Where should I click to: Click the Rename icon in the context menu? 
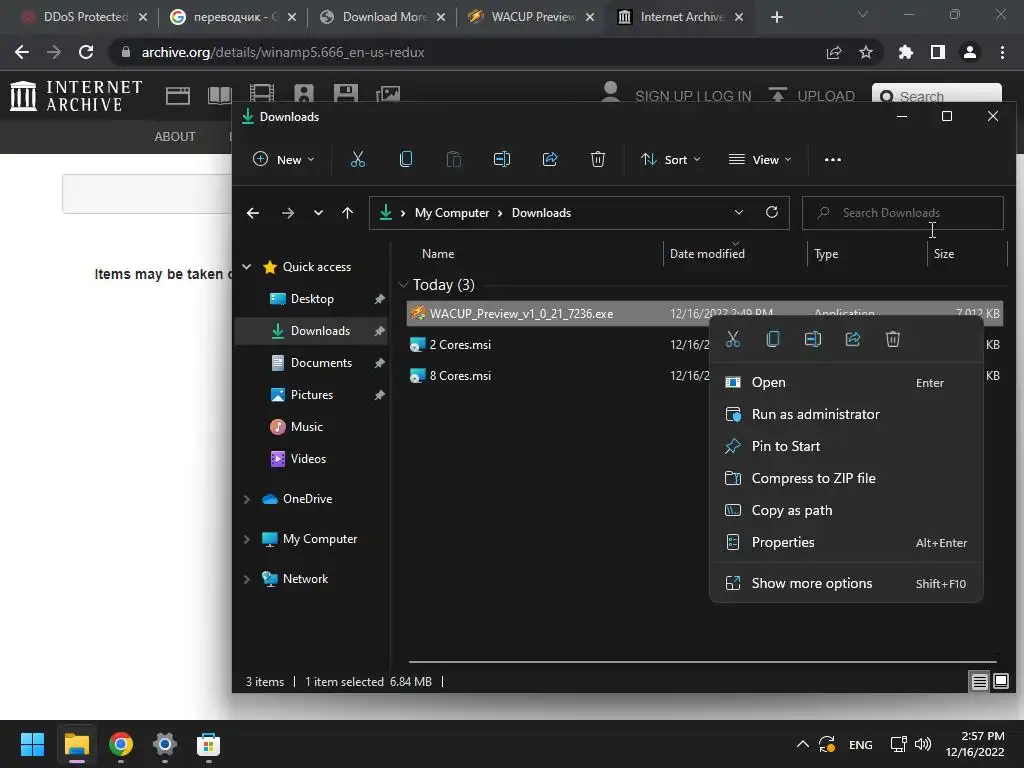click(x=812, y=339)
